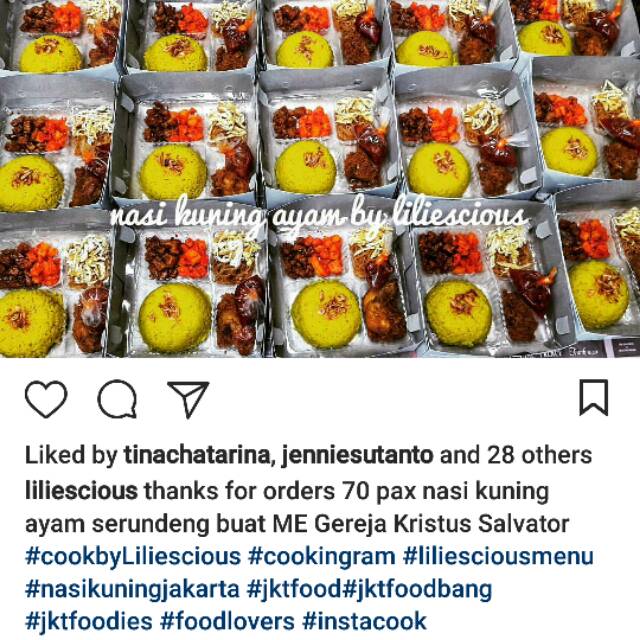The height and width of the screenshot is (640, 640).
Task: Tap the caption text about 70 pax order
Action: coord(297,507)
